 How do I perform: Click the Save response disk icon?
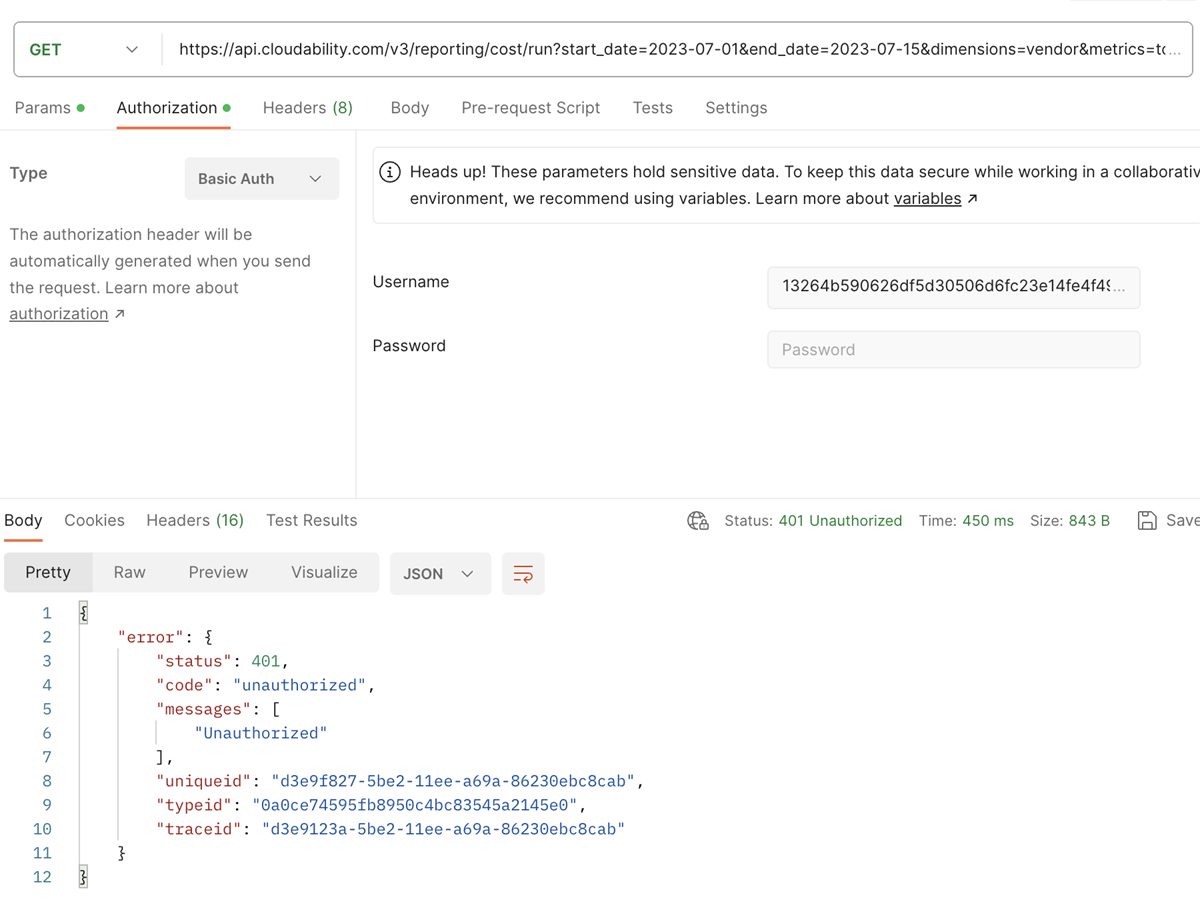(x=1147, y=520)
